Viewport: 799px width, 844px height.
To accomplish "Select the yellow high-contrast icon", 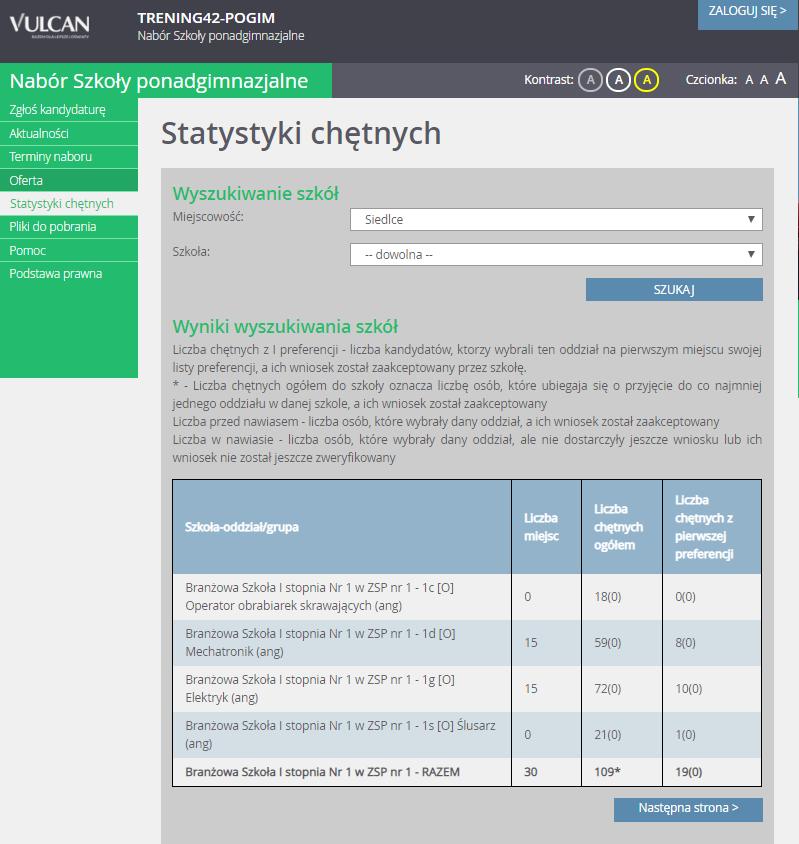I will pyautogui.click(x=646, y=80).
